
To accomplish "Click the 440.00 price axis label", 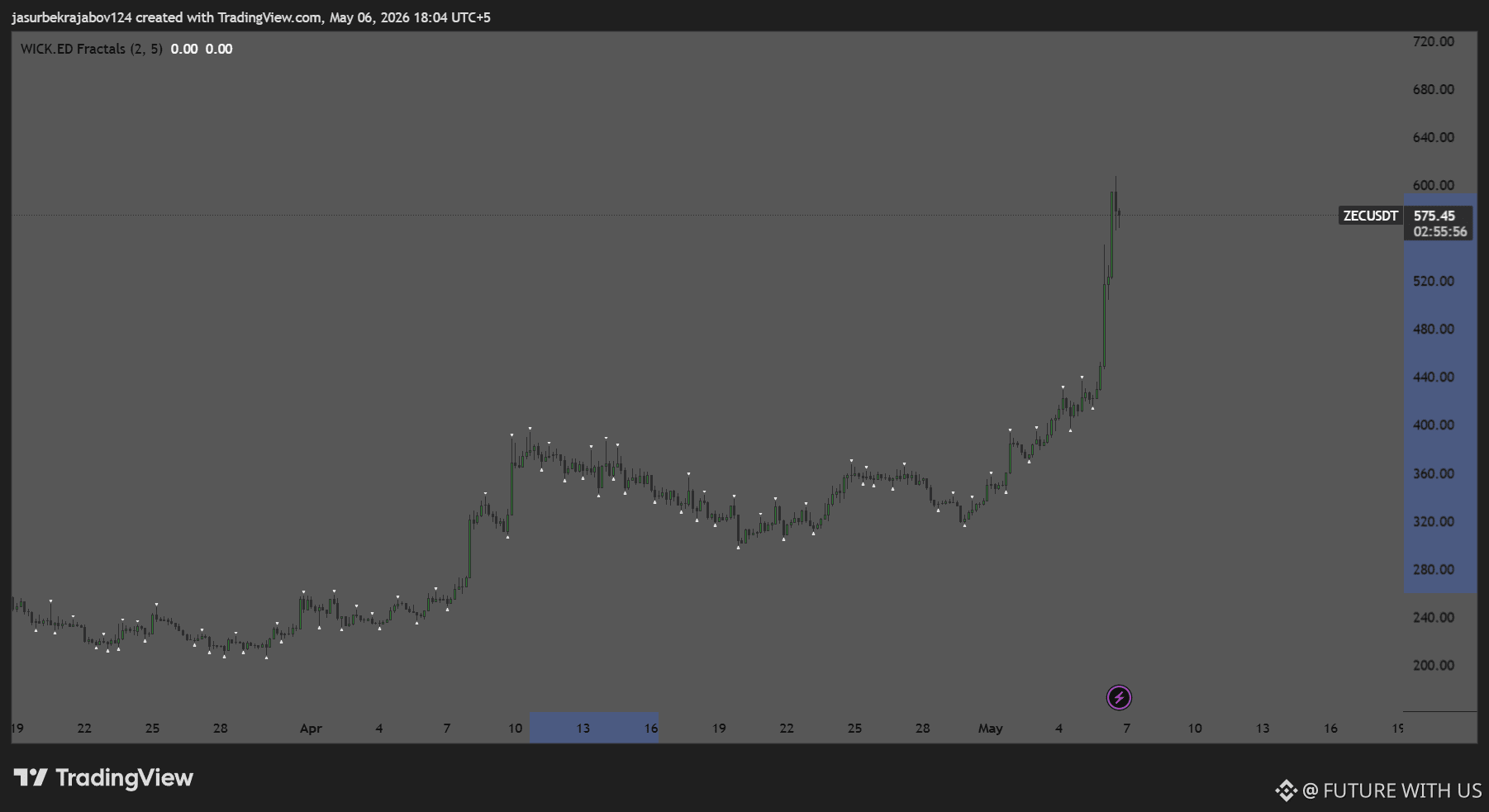I will pyautogui.click(x=1434, y=377).
